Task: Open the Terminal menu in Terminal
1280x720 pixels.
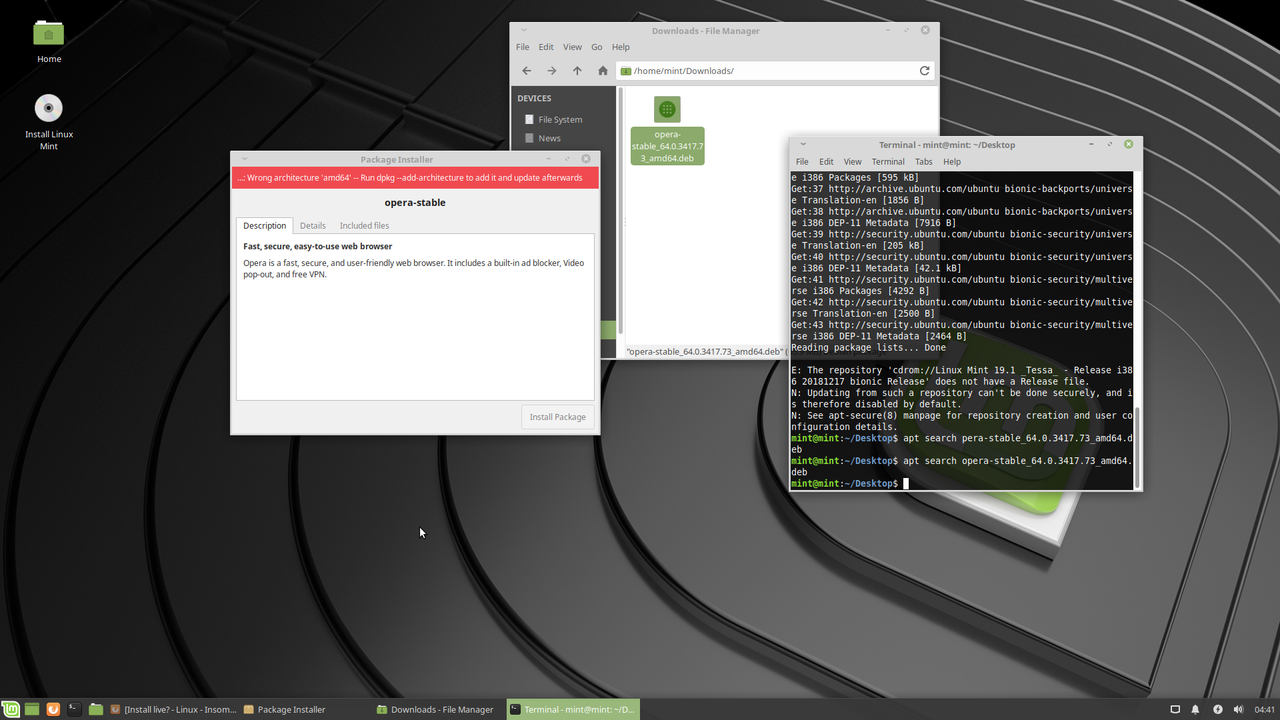Action: coord(888,161)
